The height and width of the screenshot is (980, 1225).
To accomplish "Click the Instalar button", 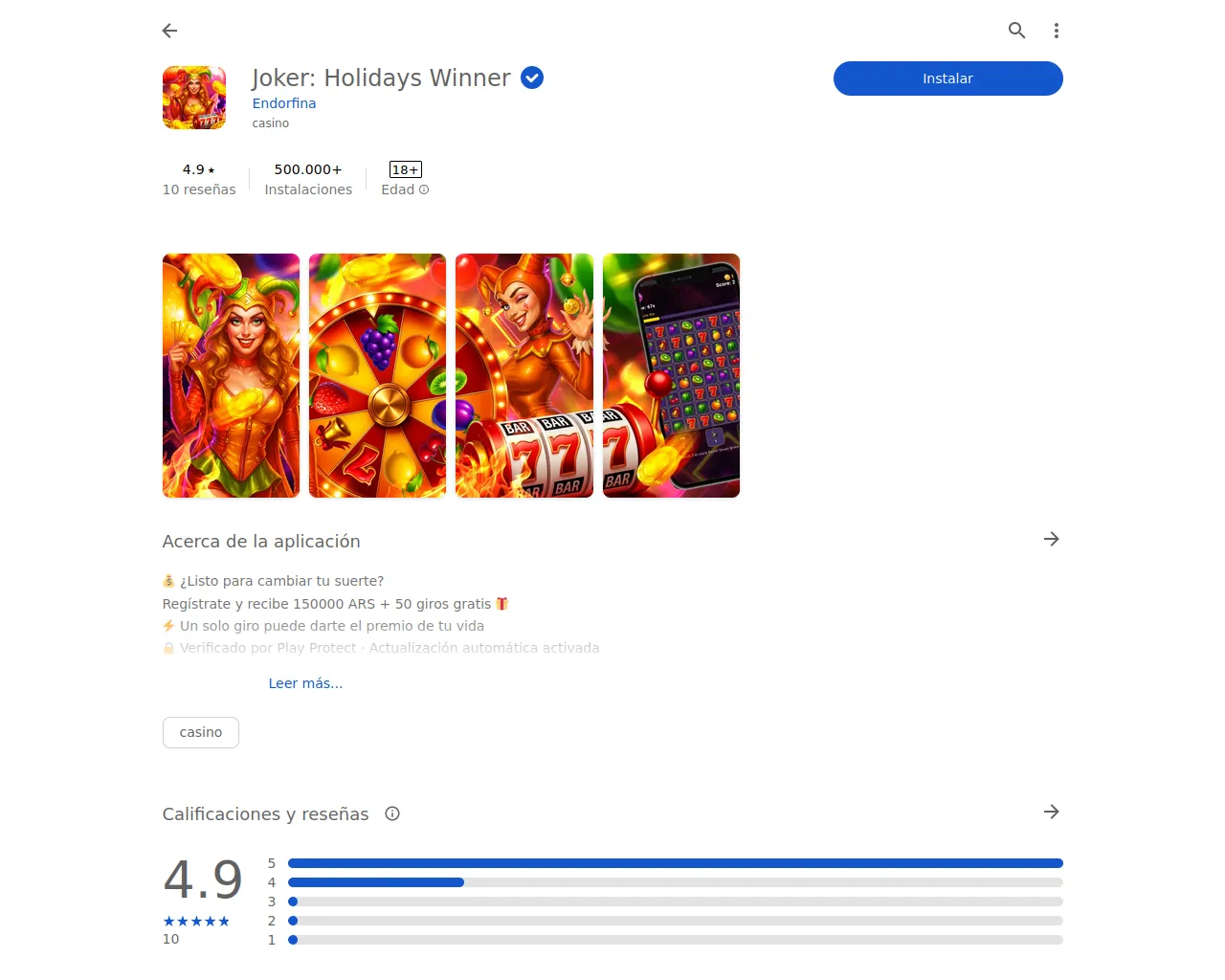I will click(947, 78).
